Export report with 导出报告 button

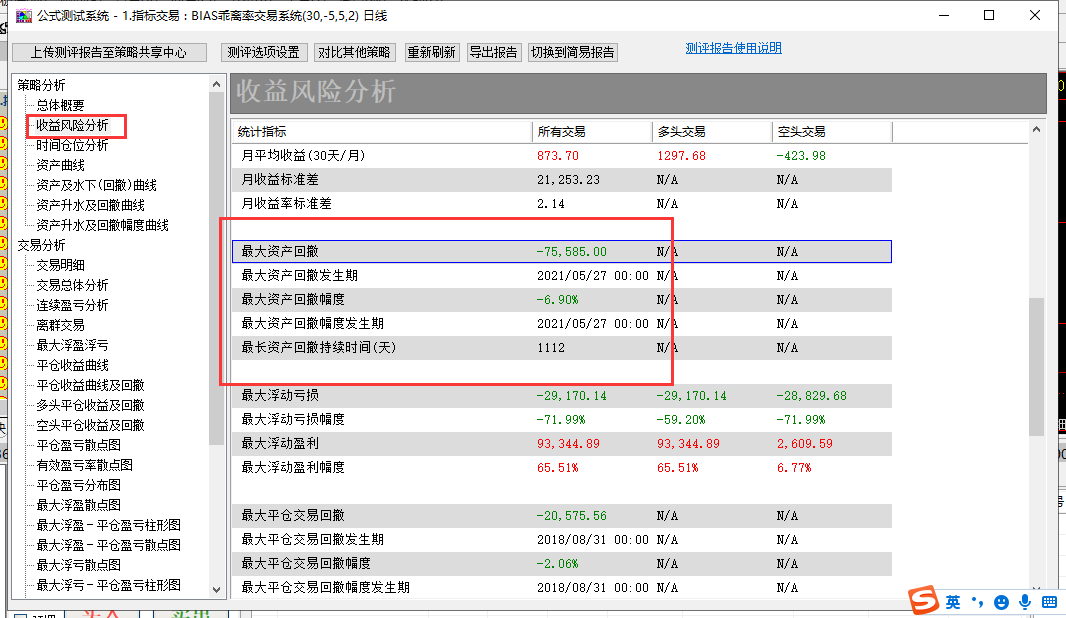pyautogui.click(x=493, y=52)
